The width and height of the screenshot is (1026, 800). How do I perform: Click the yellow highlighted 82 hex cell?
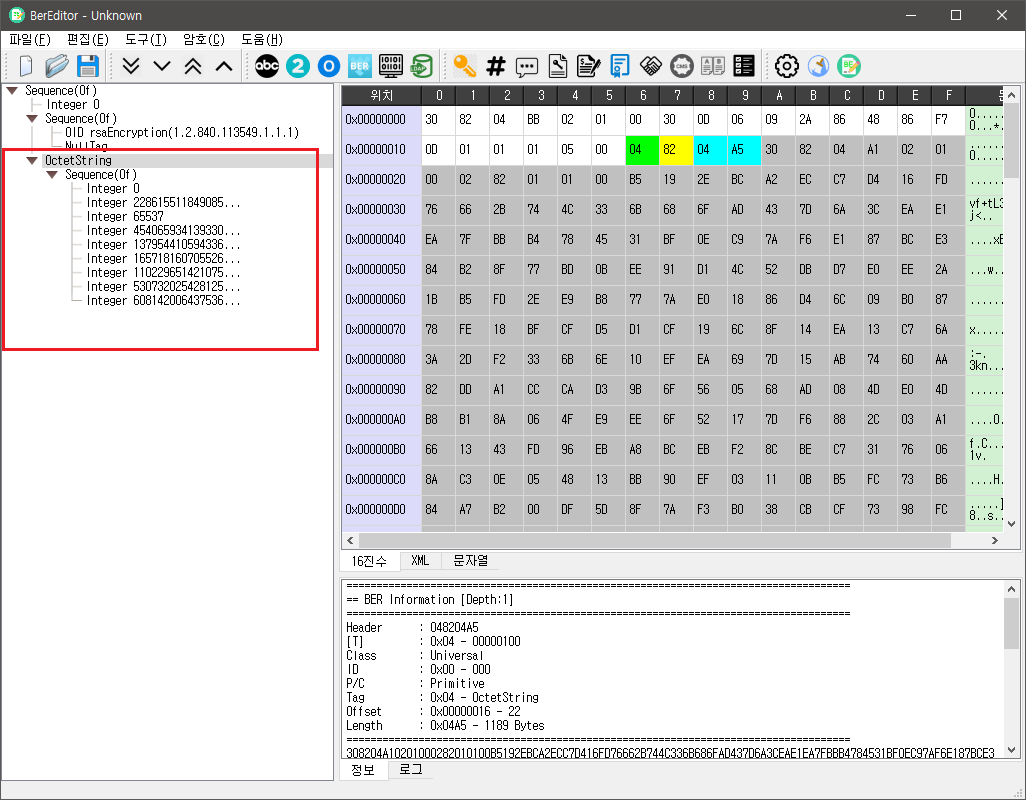tap(676, 149)
